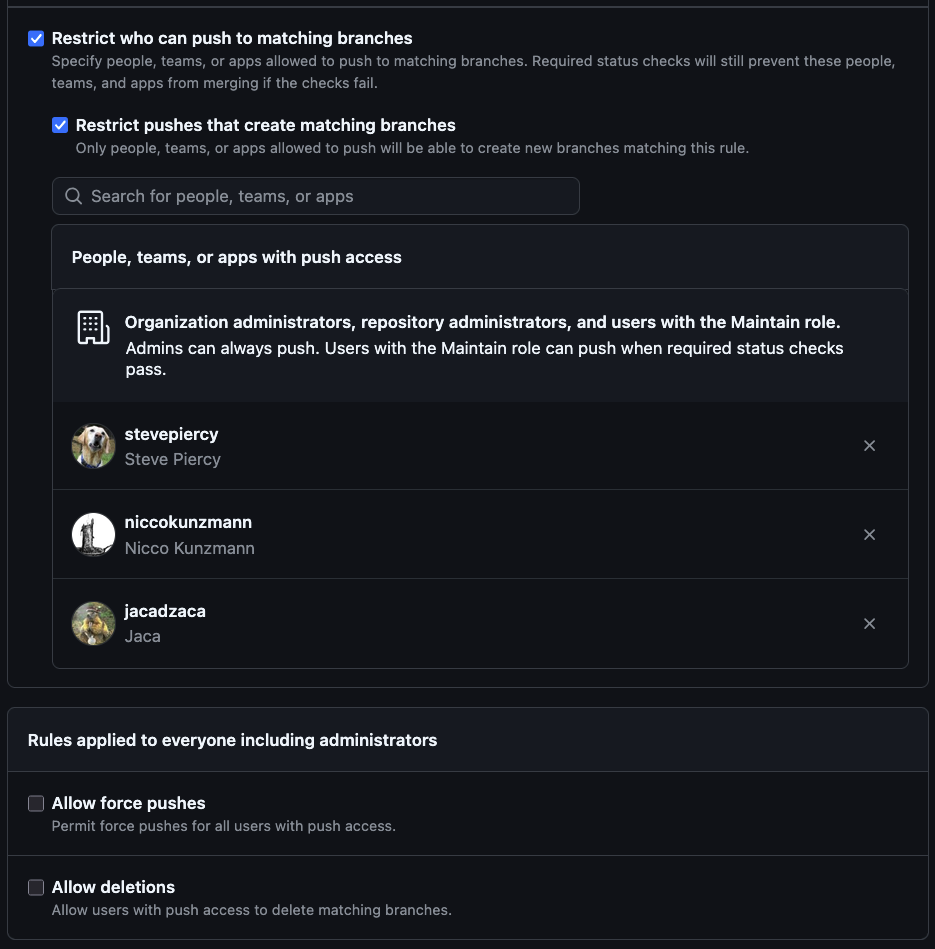Click the Allow force pushes label
This screenshot has height=949, width=935.
pos(128,803)
